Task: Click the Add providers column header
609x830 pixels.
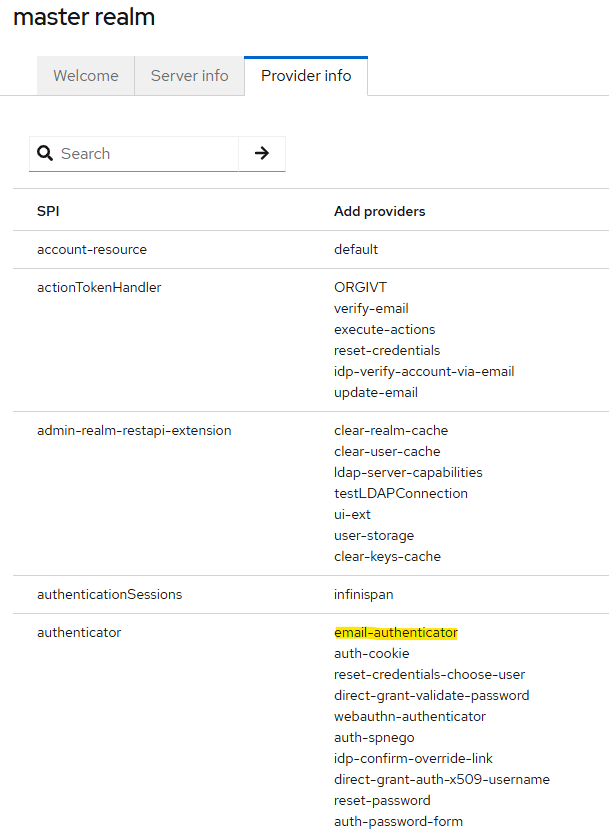Action: point(379,211)
